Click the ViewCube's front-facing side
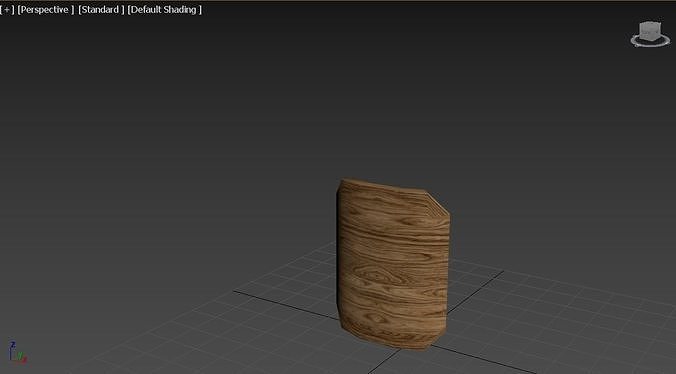The height and width of the screenshot is (374, 676). (x=648, y=34)
